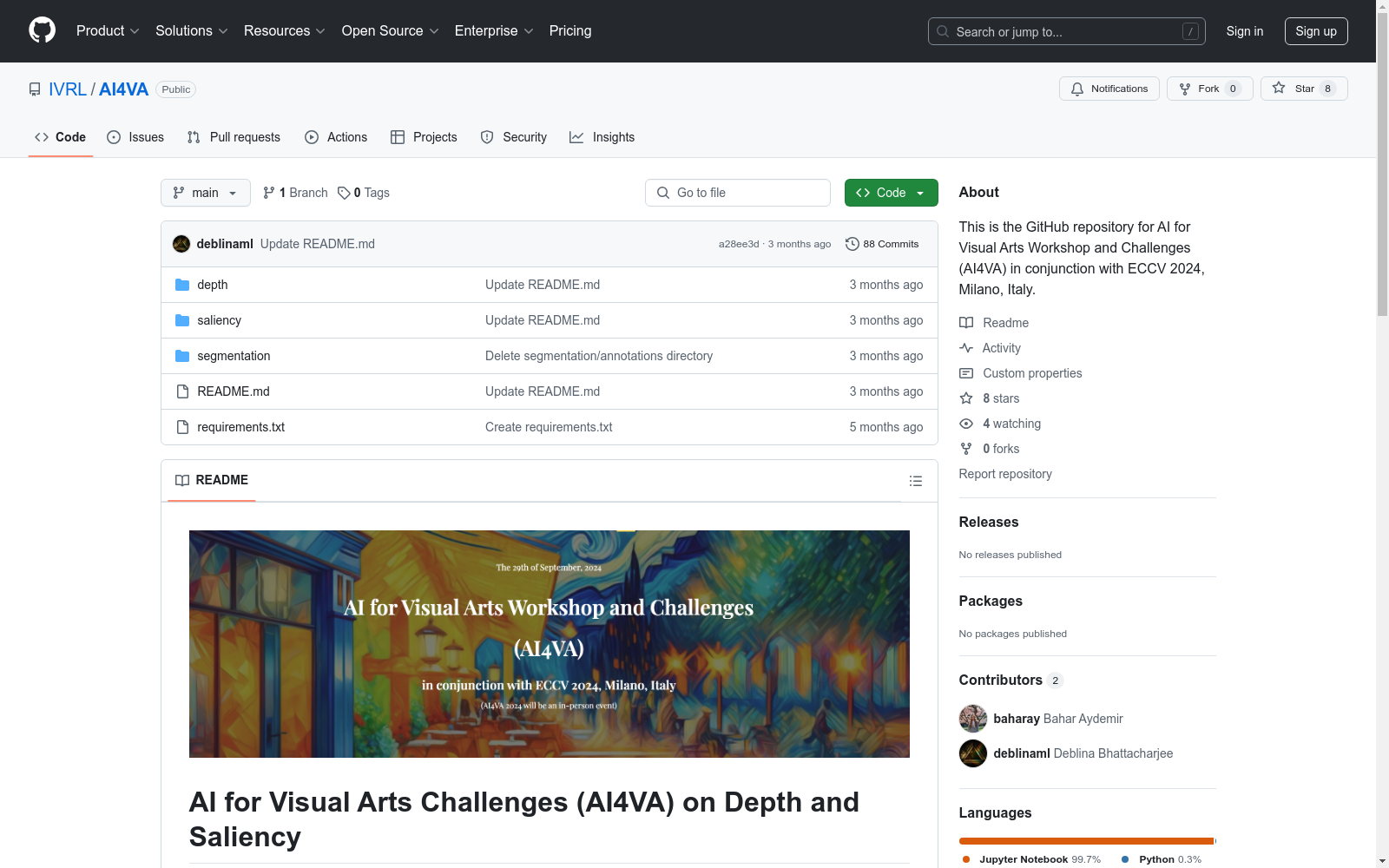The width and height of the screenshot is (1389, 868).
Task: Click the Jupyter Notebook language entry
Action: pos(1031,859)
